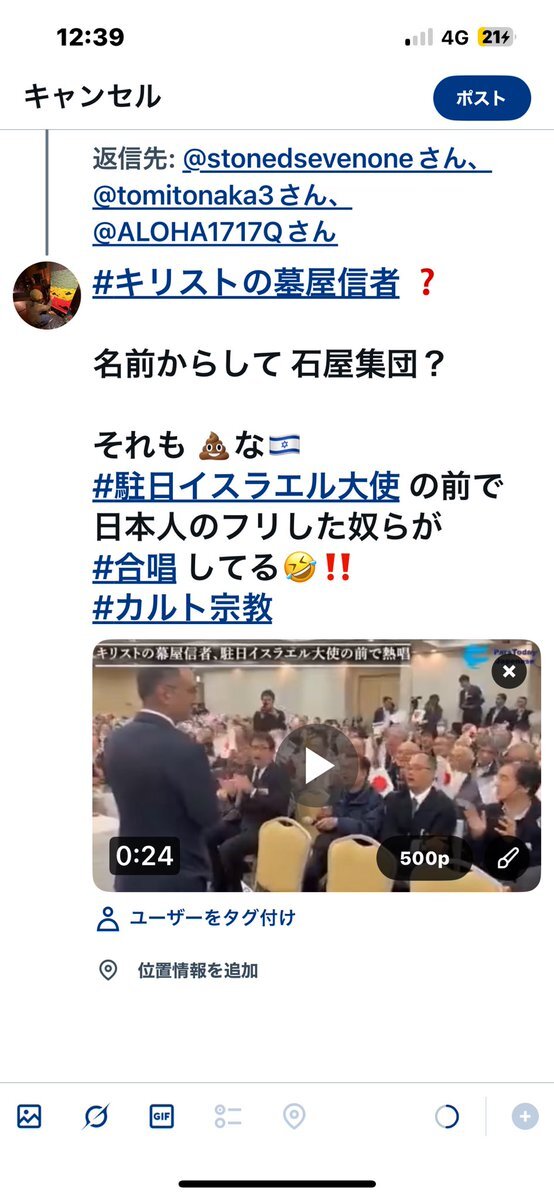The image size is (554, 1199).
Task: Tap the #カルト宗教 hashtag
Action: pyautogui.click(x=183, y=608)
